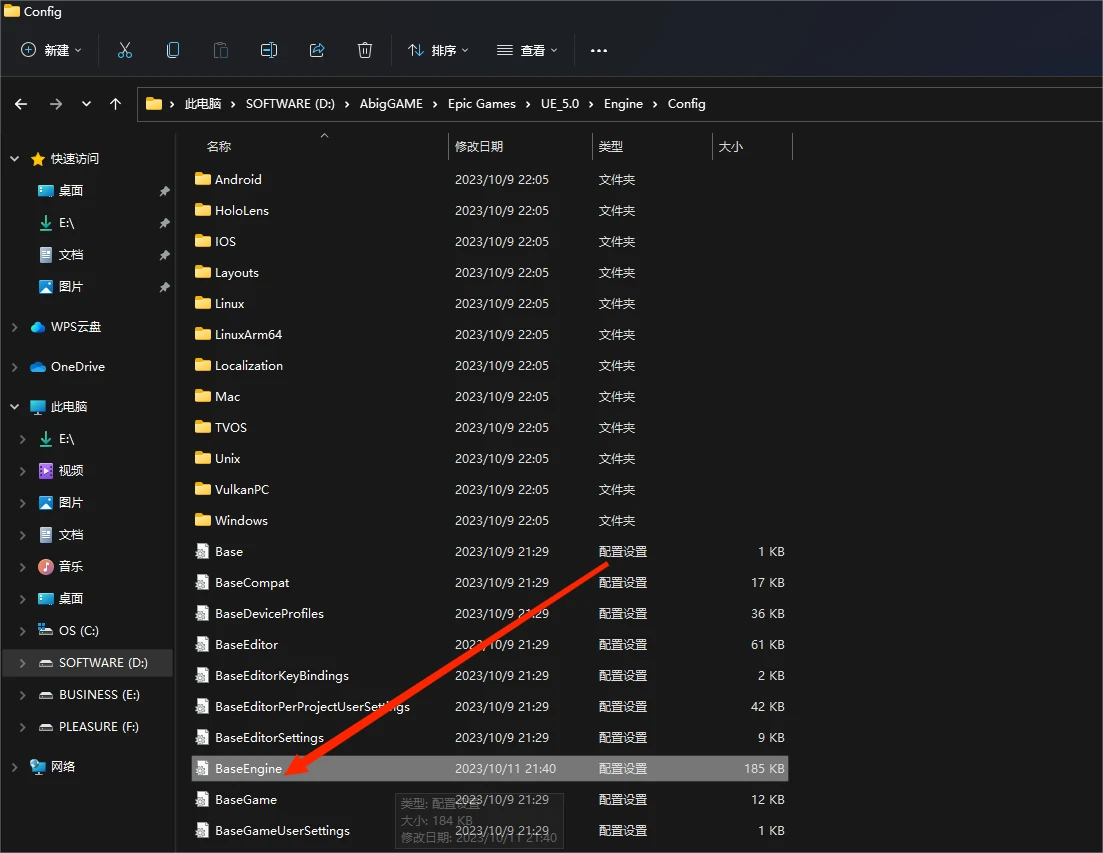This screenshot has width=1103, height=853.
Task: Click SOFTWARE (D:) in the breadcrumb
Action: click(x=290, y=104)
